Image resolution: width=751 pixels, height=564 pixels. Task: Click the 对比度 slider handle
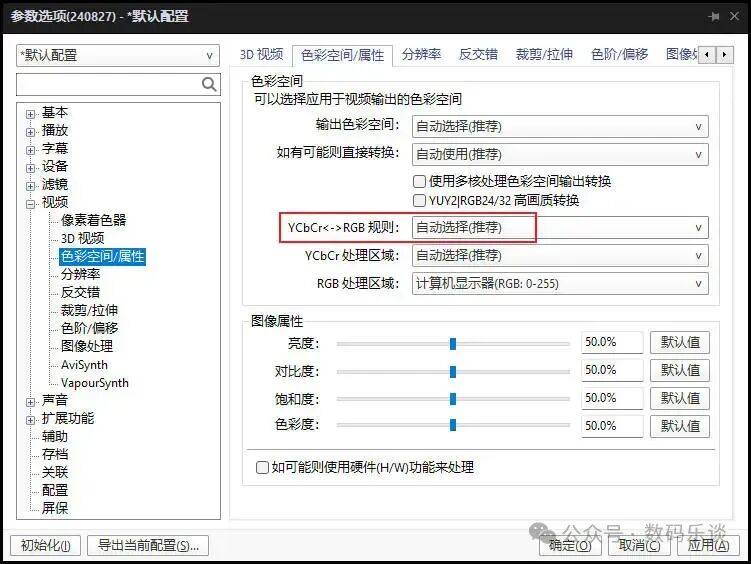(x=453, y=372)
